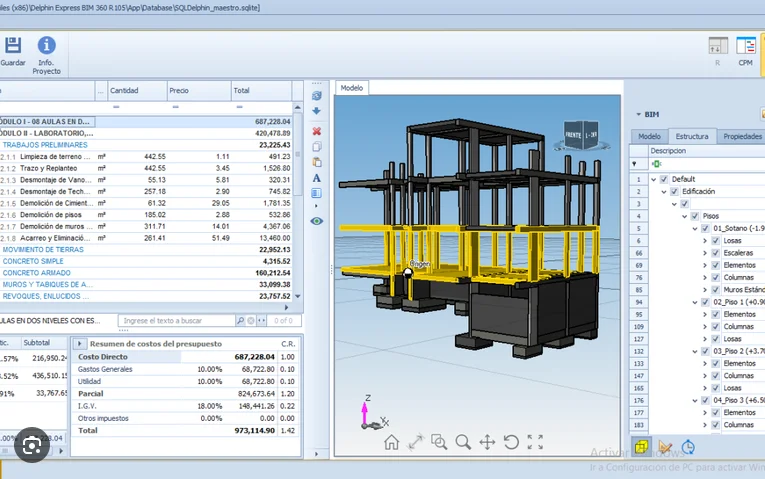Uncheck the Default checkbox
Image resolution: width=765 pixels, height=479 pixels.
click(x=664, y=179)
